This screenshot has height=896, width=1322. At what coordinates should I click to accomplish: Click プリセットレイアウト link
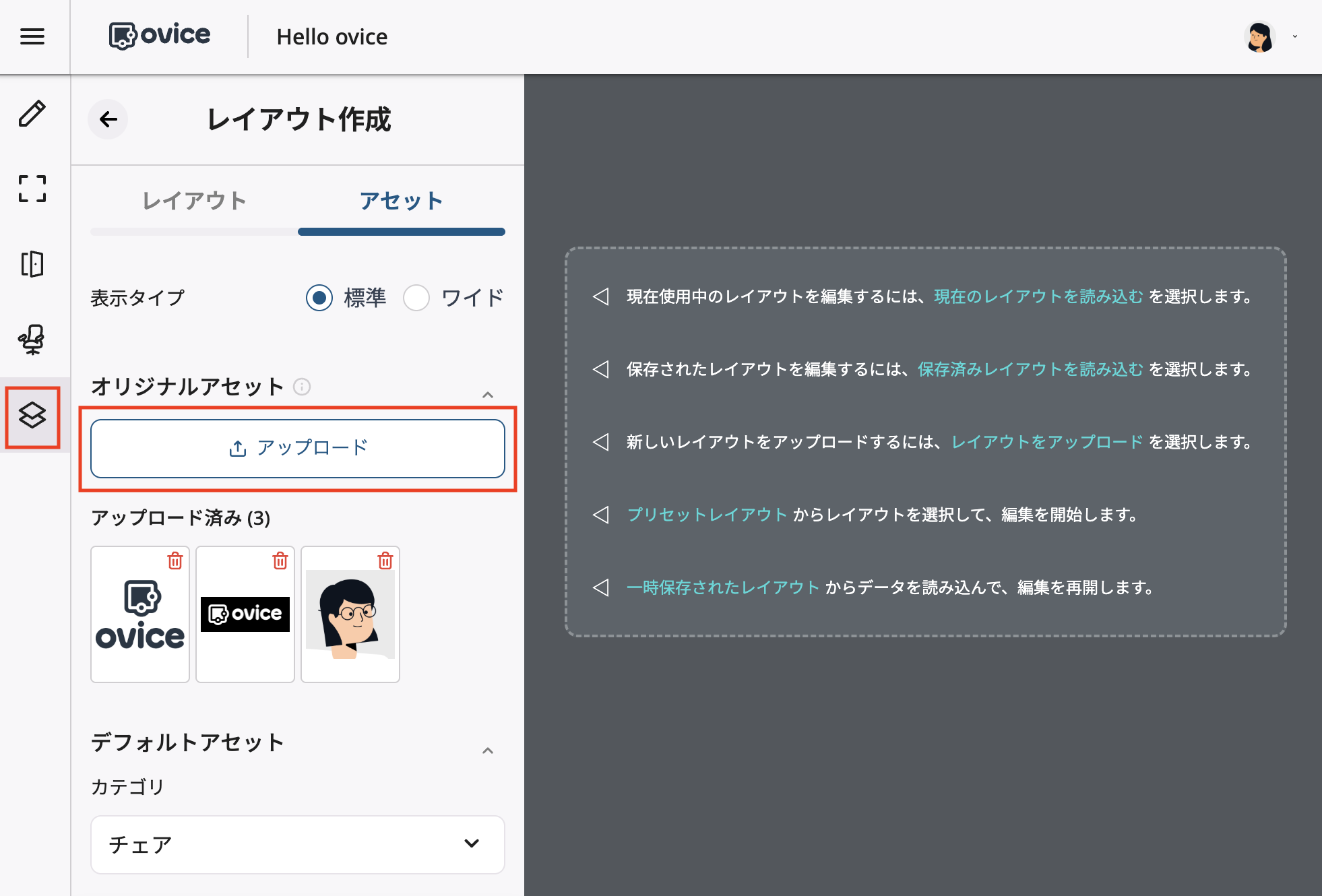[707, 515]
